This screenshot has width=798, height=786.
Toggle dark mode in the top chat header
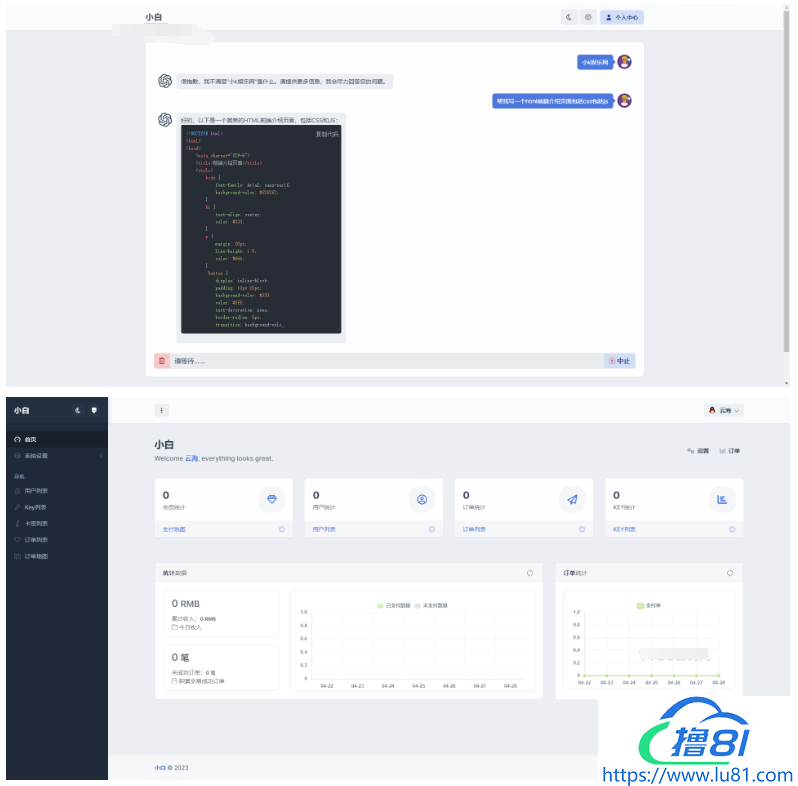pyautogui.click(x=569, y=17)
